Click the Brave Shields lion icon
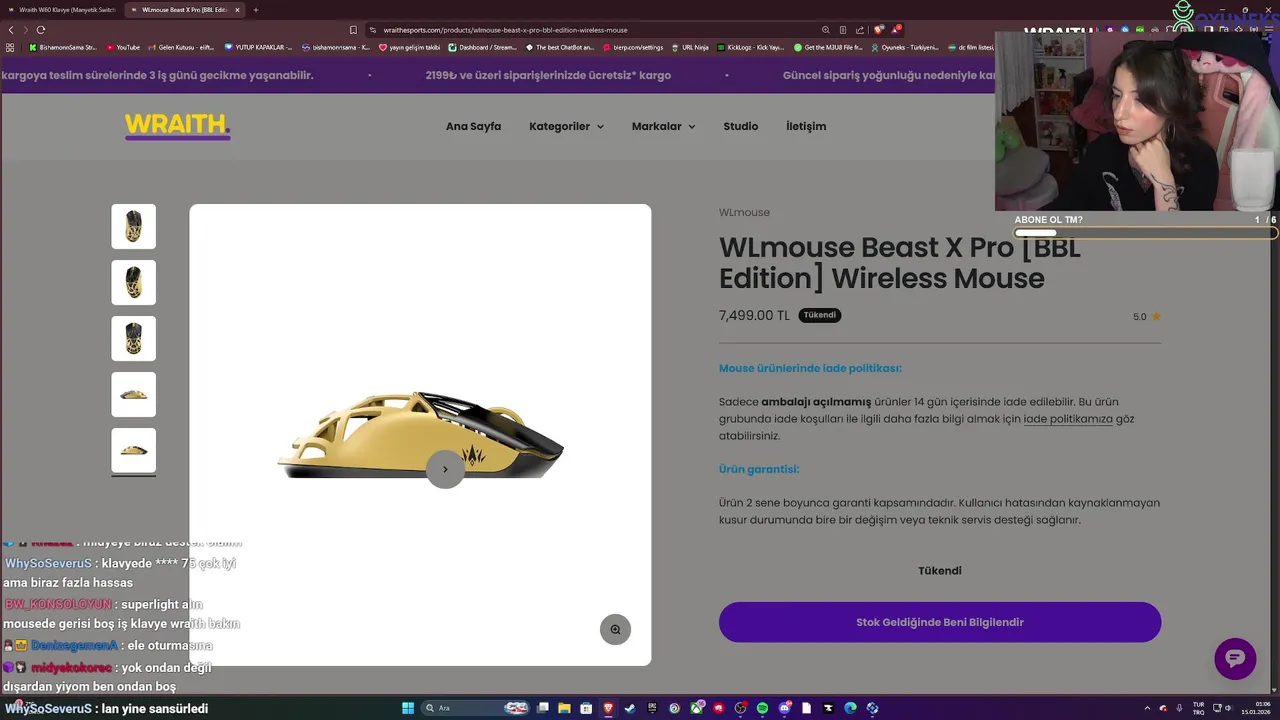 click(x=878, y=30)
